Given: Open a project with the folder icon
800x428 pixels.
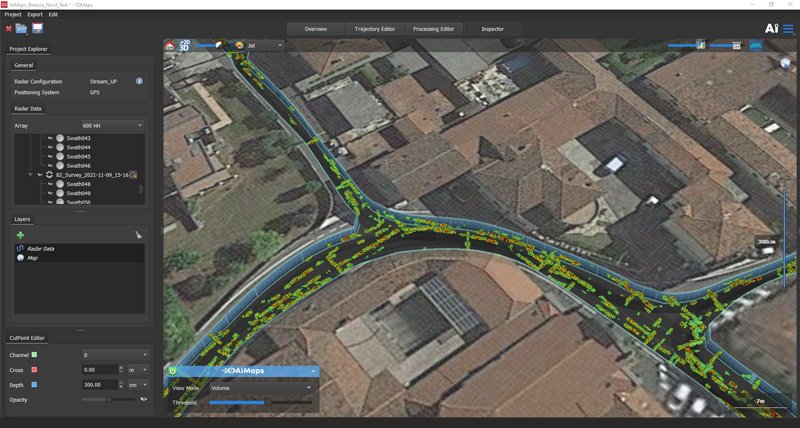Looking at the screenshot, I should coord(21,29).
